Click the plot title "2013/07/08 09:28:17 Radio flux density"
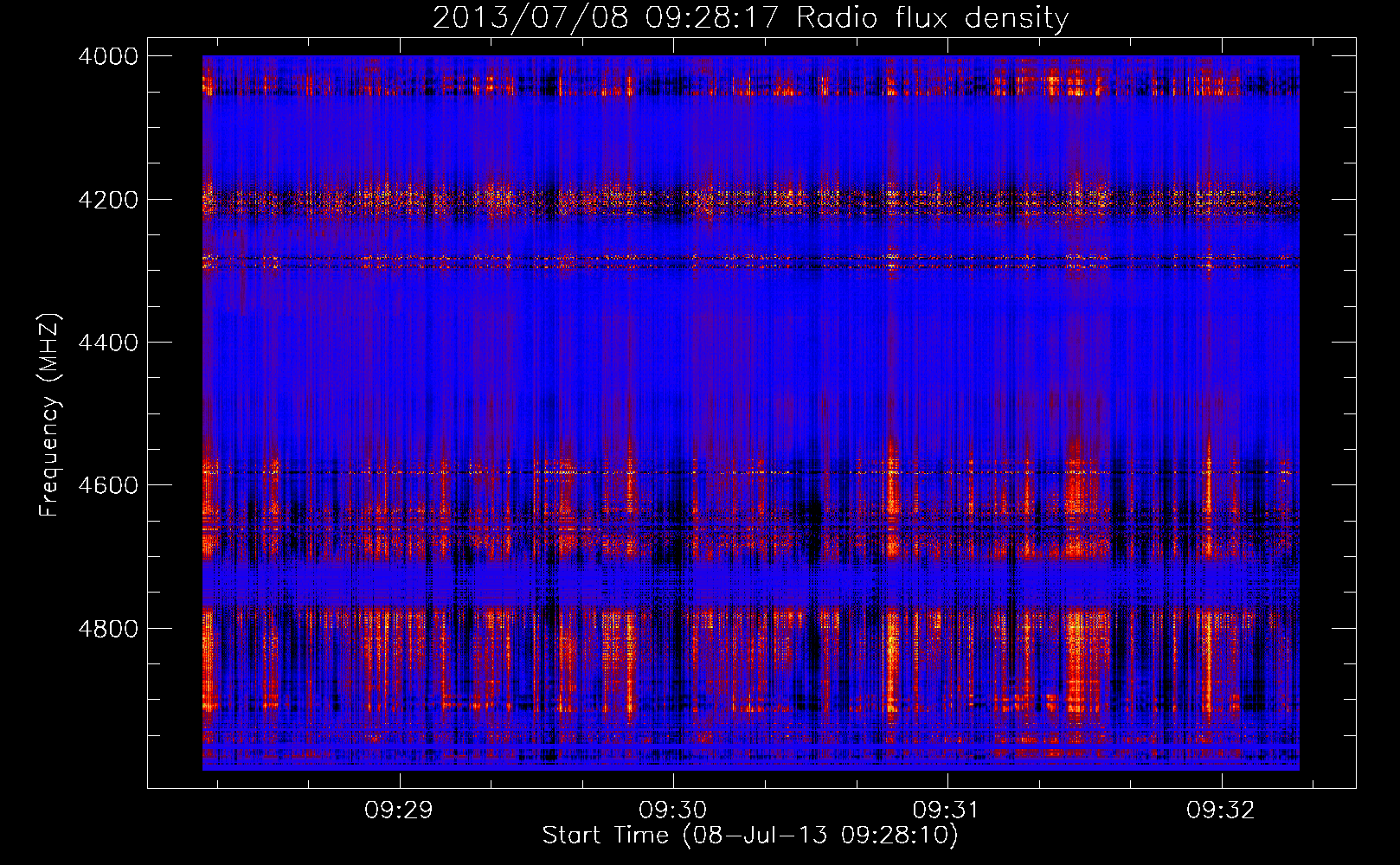 click(750, 18)
